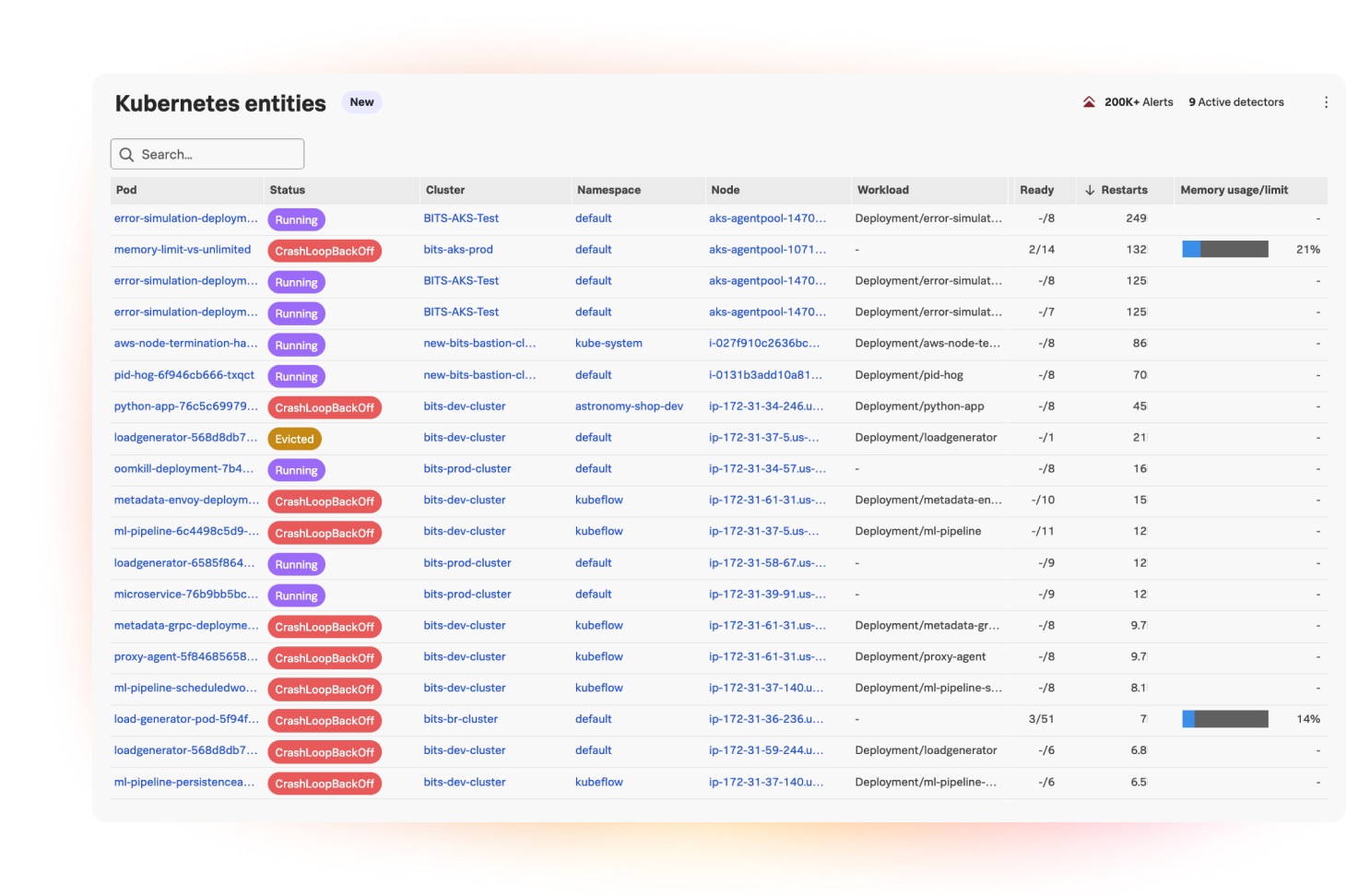
Task: Click the 21% memory usage bar
Action: pos(1224,249)
